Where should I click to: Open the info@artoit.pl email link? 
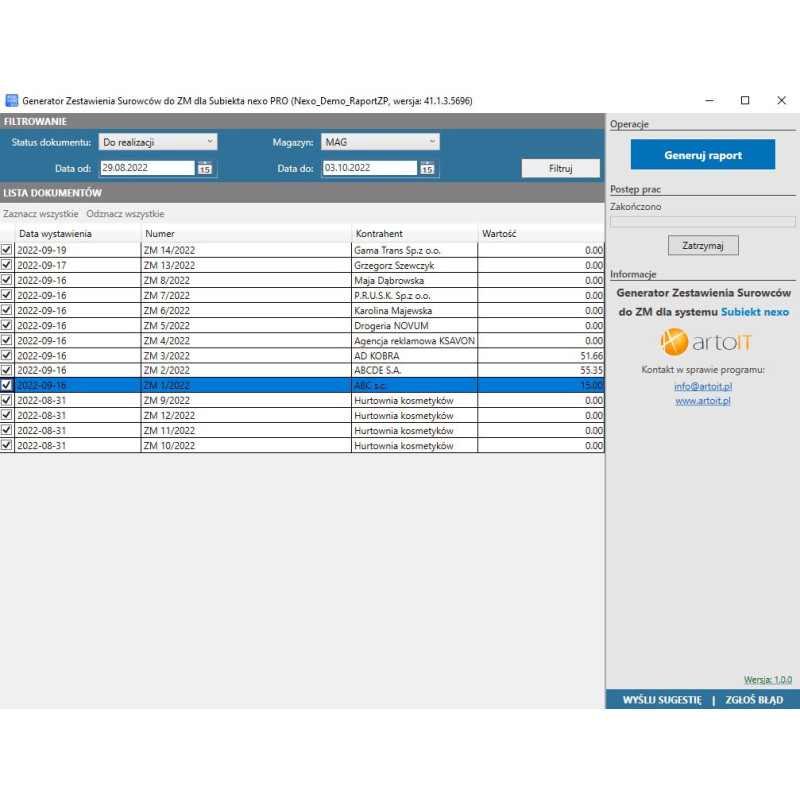tap(702, 386)
